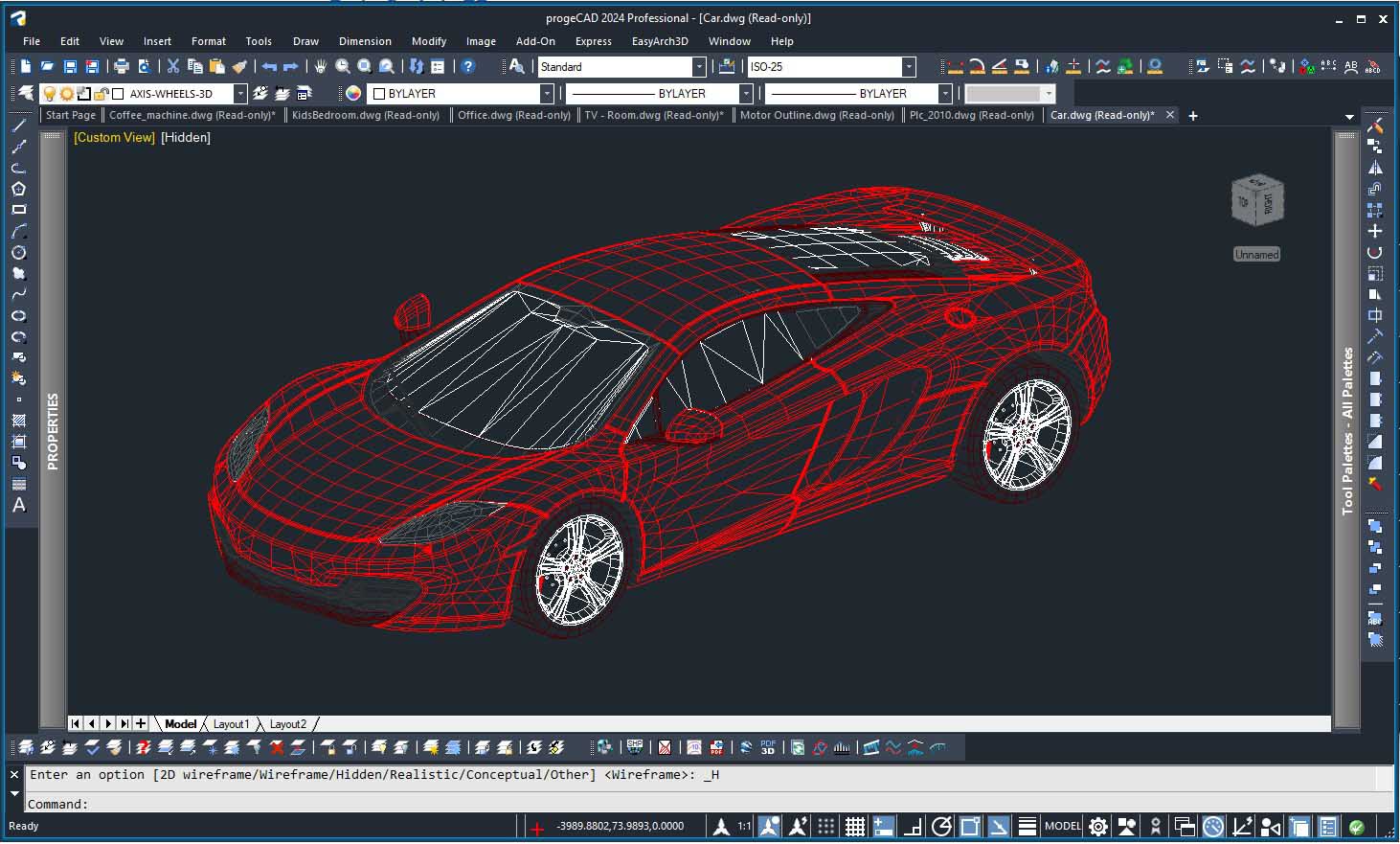Open a file with the Open icon
The height and width of the screenshot is (844, 1400).
coord(47,66)
